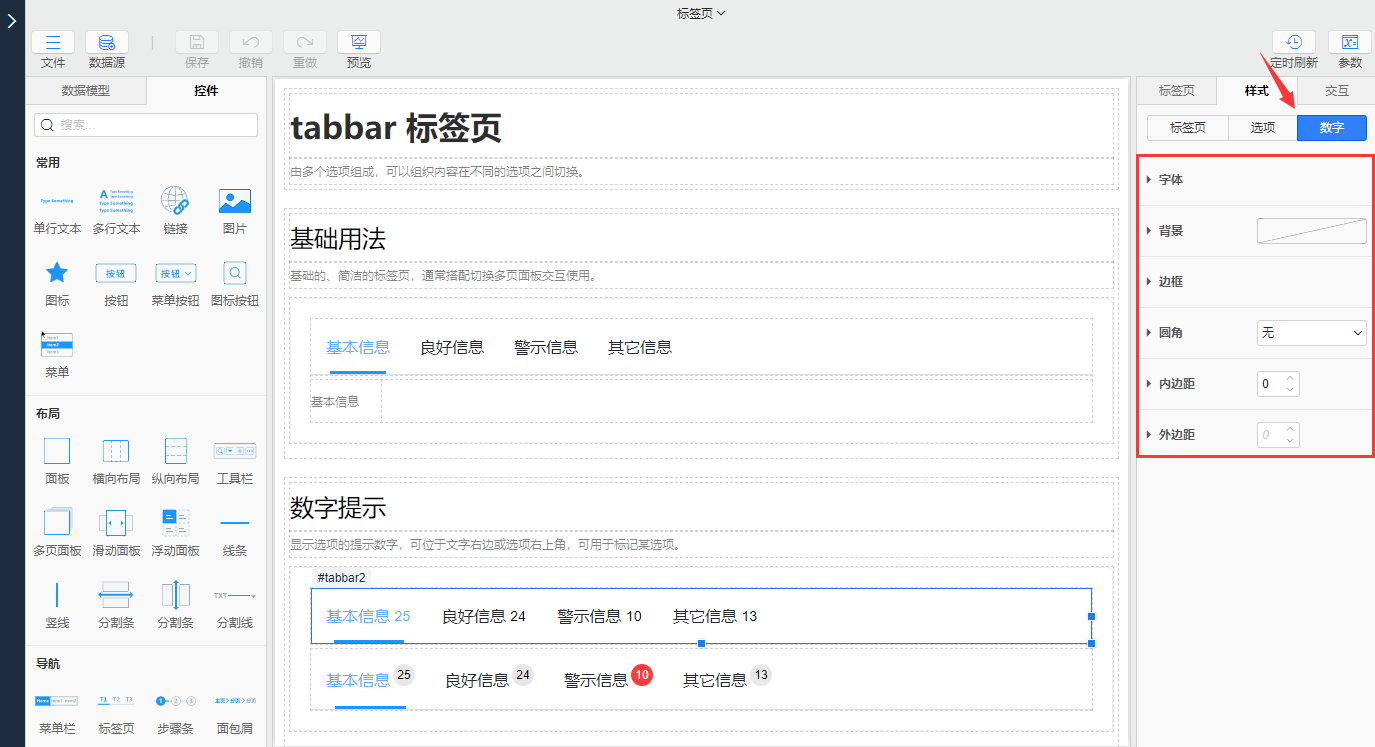Open the 文件 (File) menu icon
Image resolution: width=1375 pixels, height=747 pixels.
tap(53, 43)
